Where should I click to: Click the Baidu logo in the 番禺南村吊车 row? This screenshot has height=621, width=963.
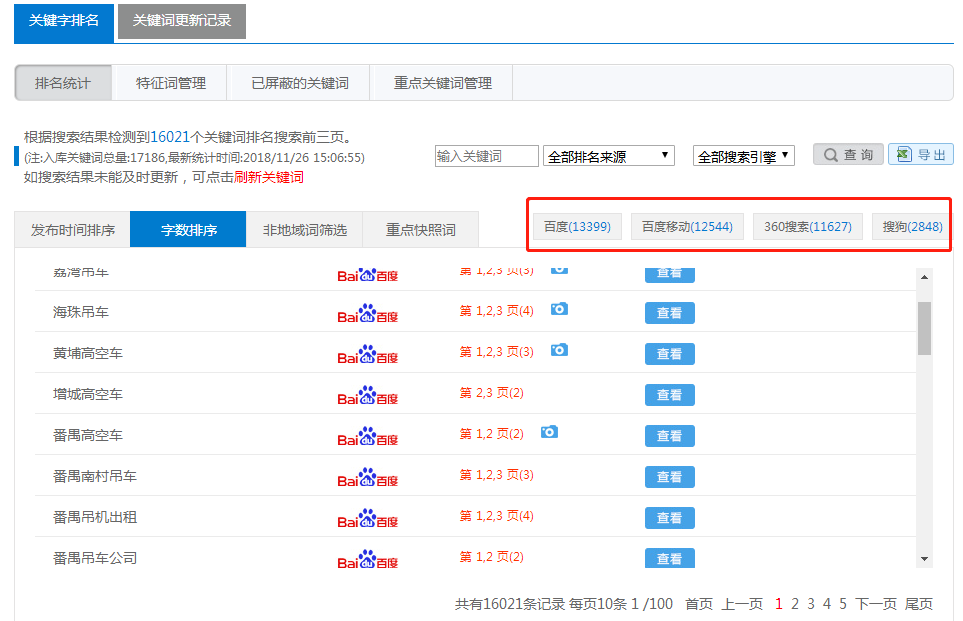[367, 477]
